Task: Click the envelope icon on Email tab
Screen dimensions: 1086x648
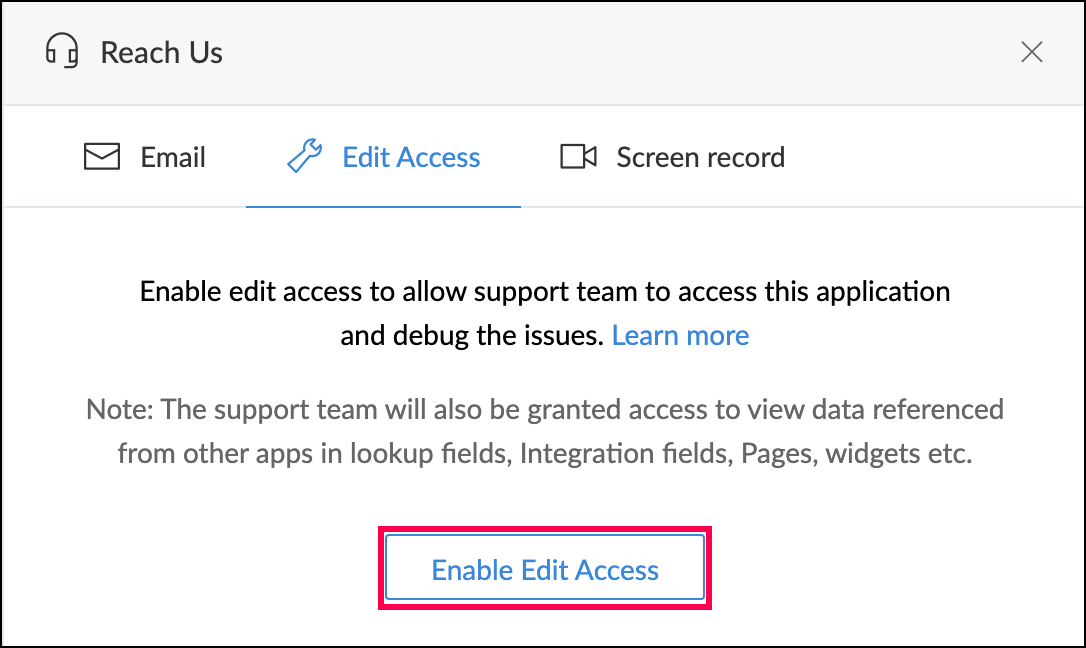Action: tap(101, 157)
